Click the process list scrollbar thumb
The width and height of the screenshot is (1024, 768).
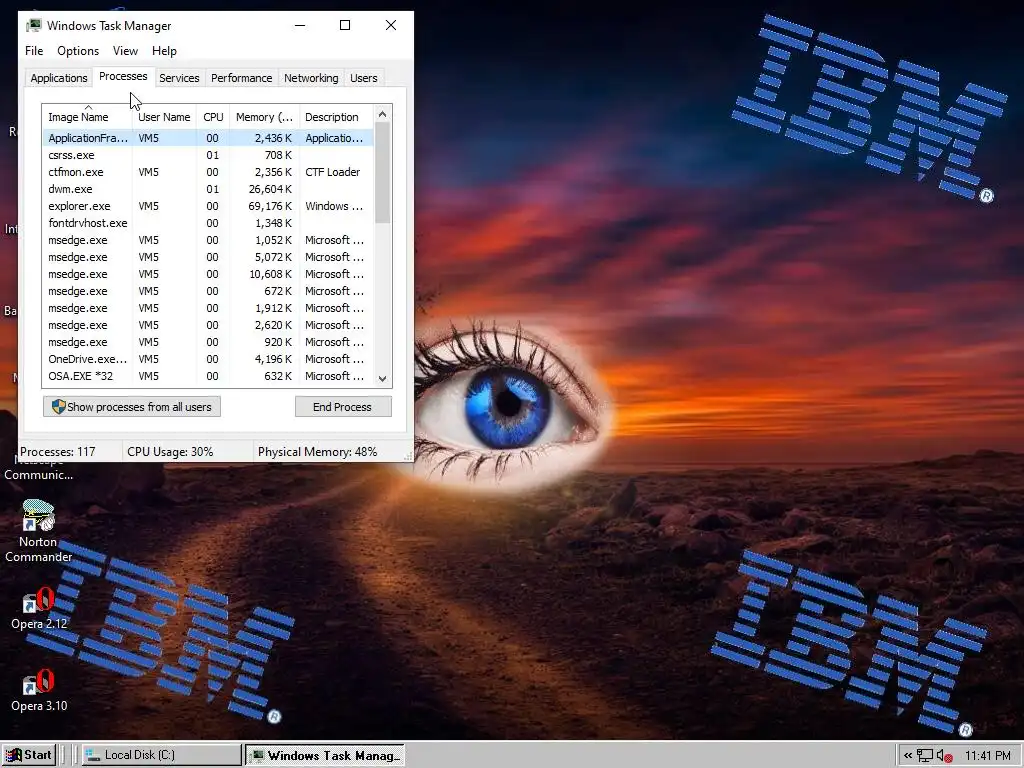[x=383, y=173]
